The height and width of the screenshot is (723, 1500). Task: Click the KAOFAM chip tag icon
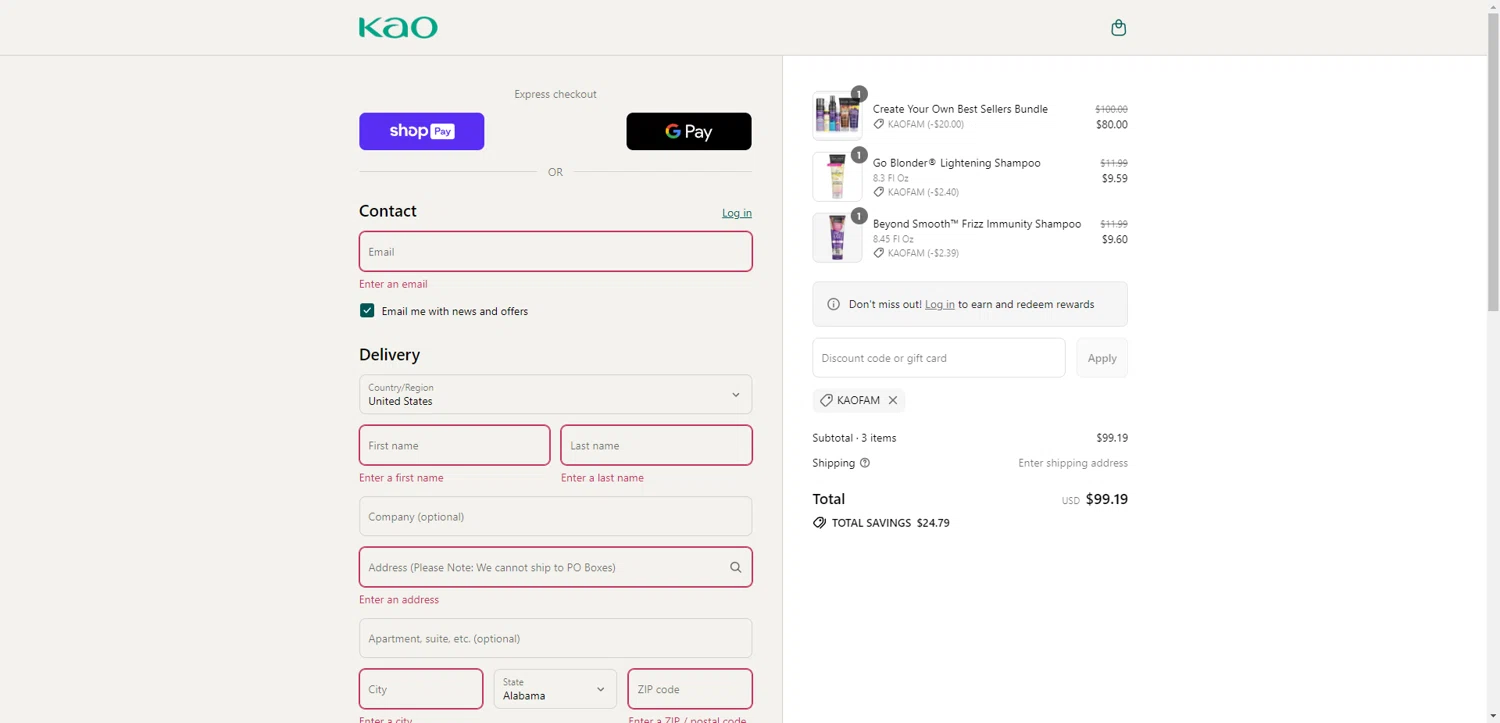pos(826,400)
